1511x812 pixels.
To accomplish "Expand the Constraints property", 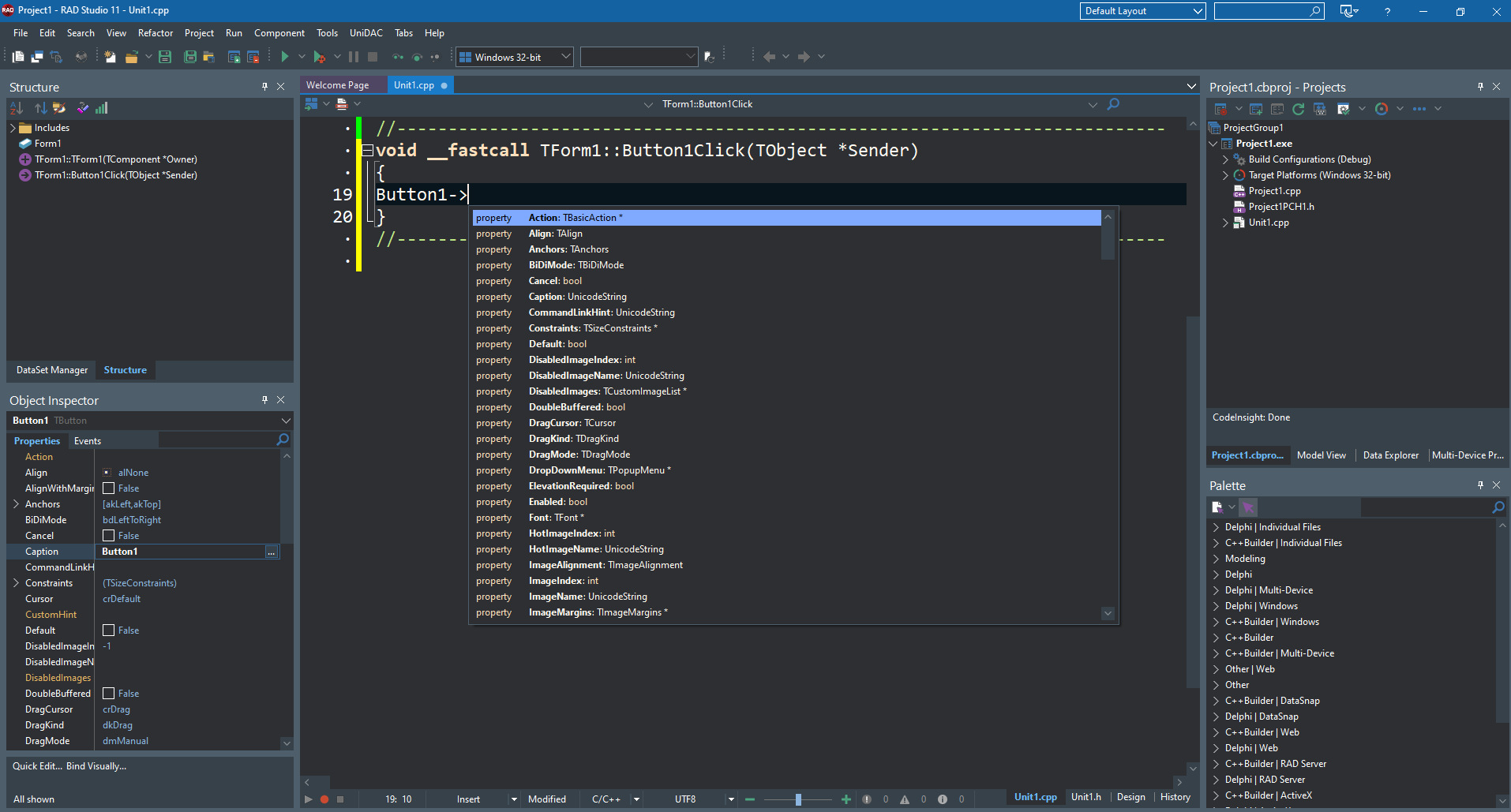I will point(16,583).
